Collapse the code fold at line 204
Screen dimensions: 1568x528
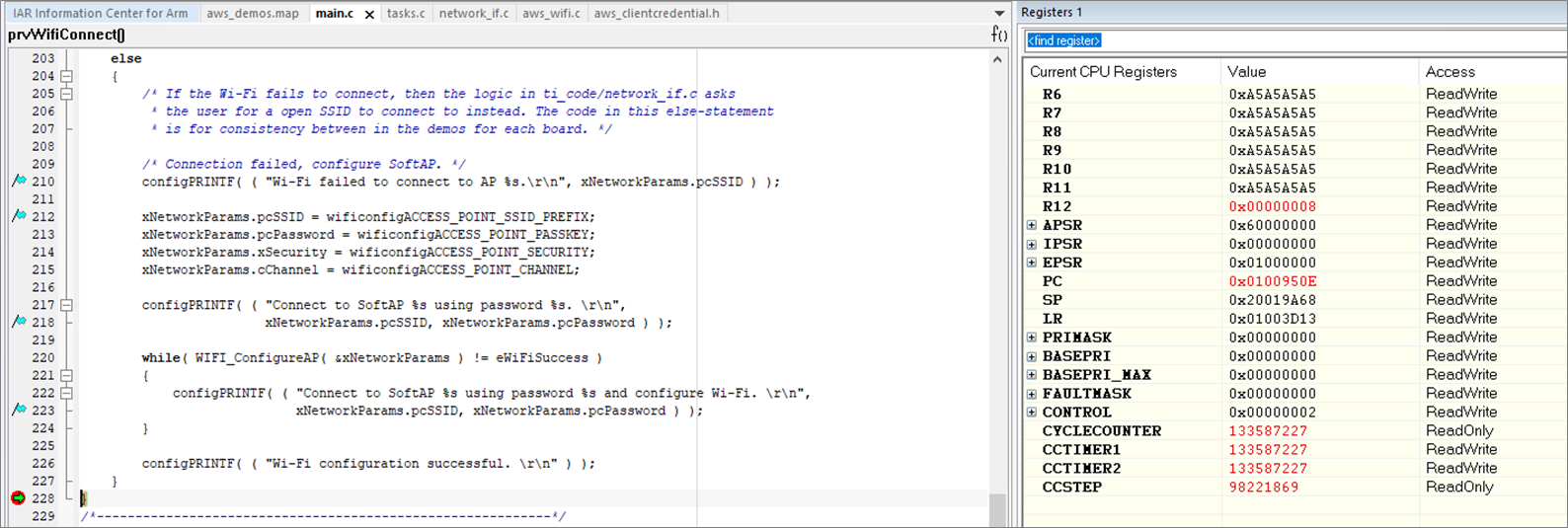click(x=66, y=76)
